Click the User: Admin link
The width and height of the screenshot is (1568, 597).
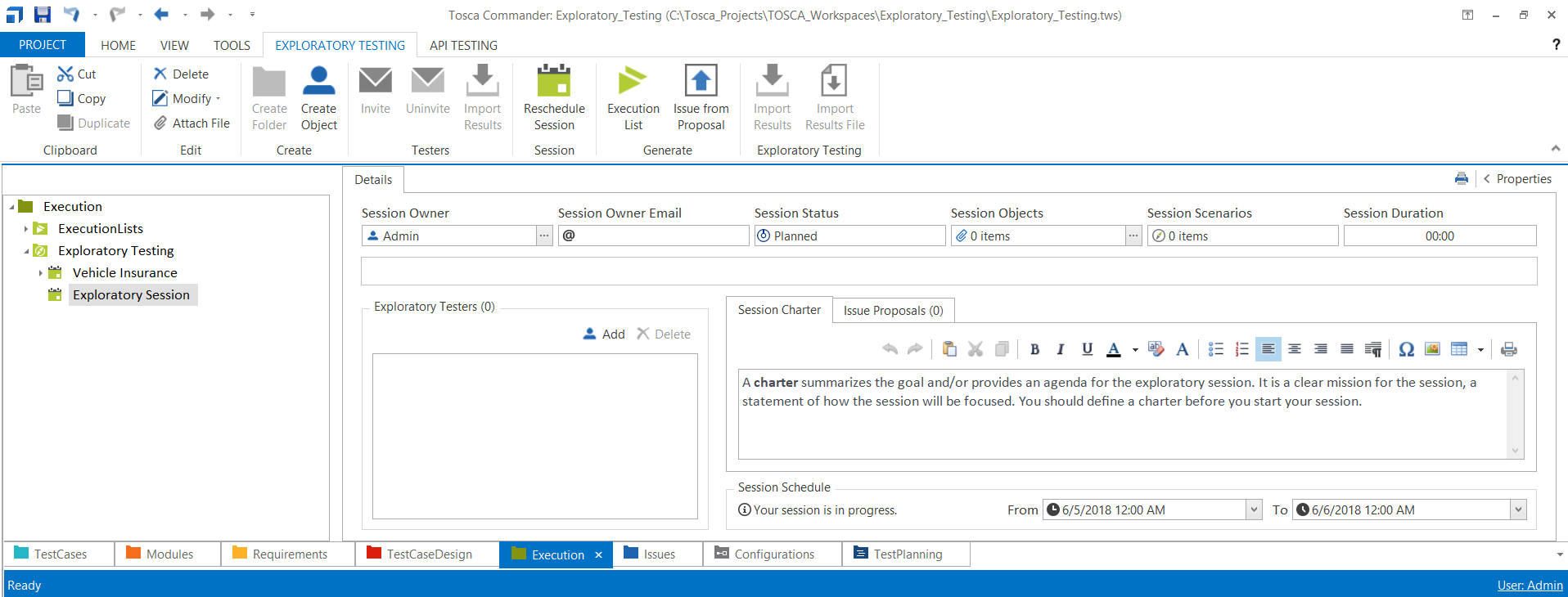pos(1529,585)
